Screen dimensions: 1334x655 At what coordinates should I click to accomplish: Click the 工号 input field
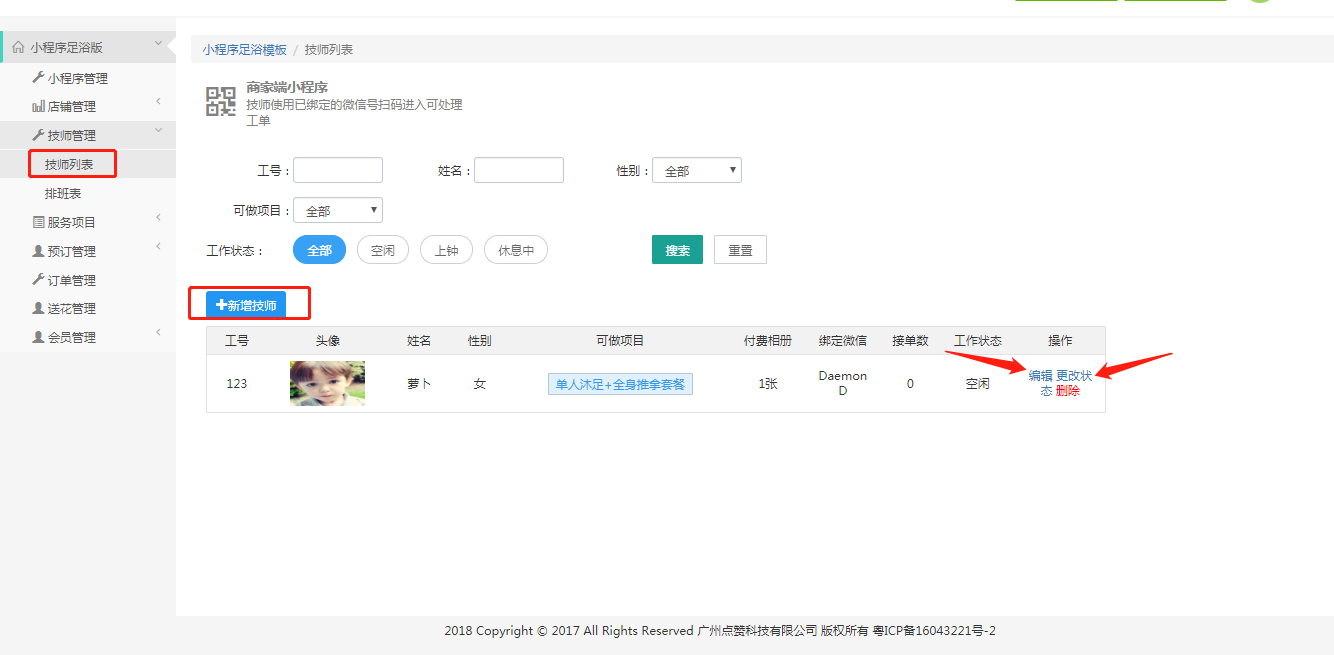337,171
